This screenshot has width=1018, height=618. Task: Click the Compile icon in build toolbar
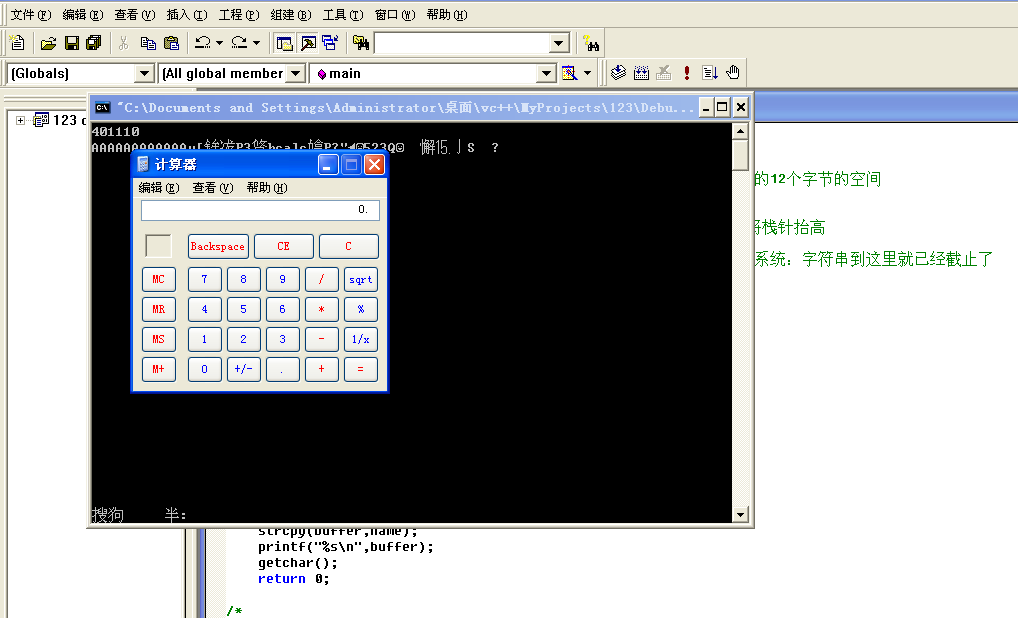(618, 73)
